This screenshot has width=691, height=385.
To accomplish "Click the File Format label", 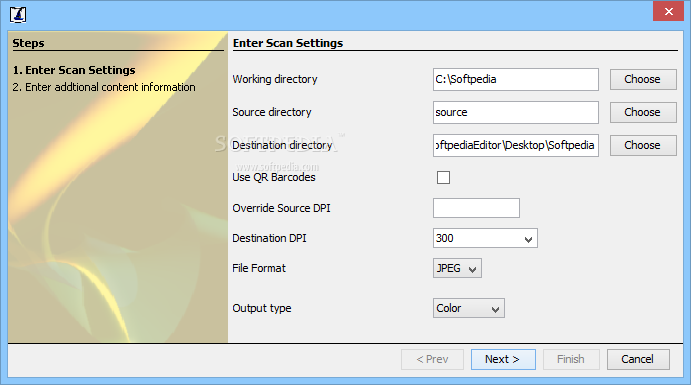I will coord(259,268).
